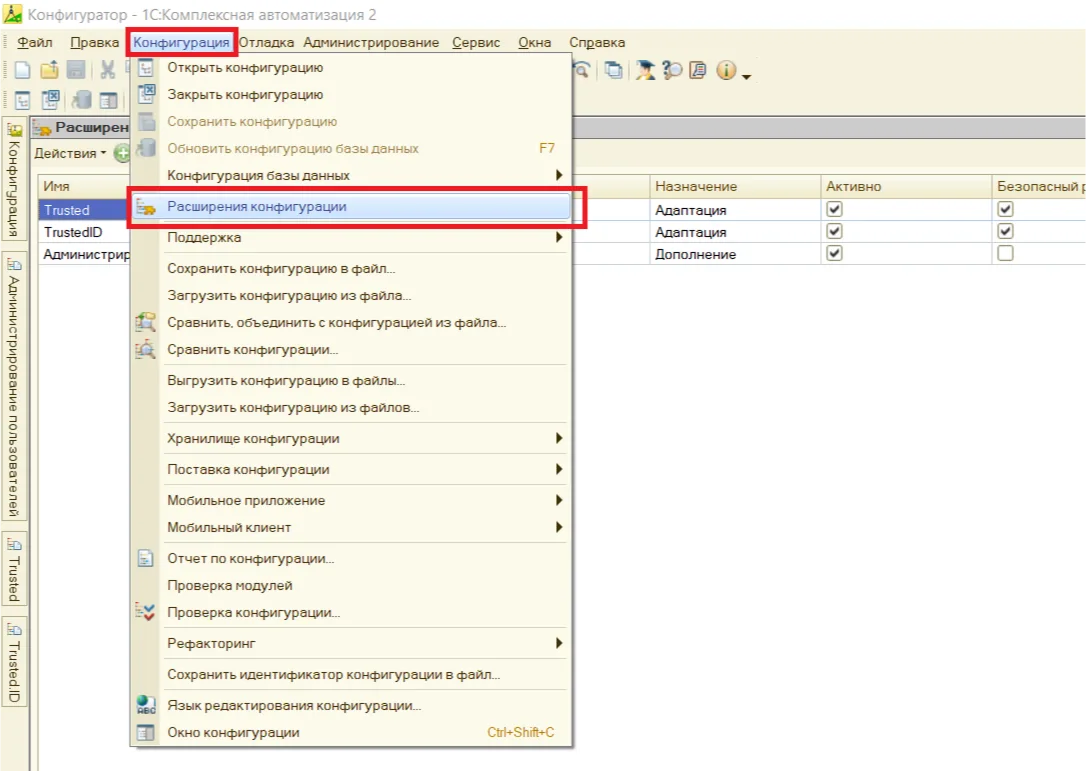Viewport: 1086px width, 771px height.
Task: Uncheck Активно for the Trusted extension
Action: (x=835, y=210)
